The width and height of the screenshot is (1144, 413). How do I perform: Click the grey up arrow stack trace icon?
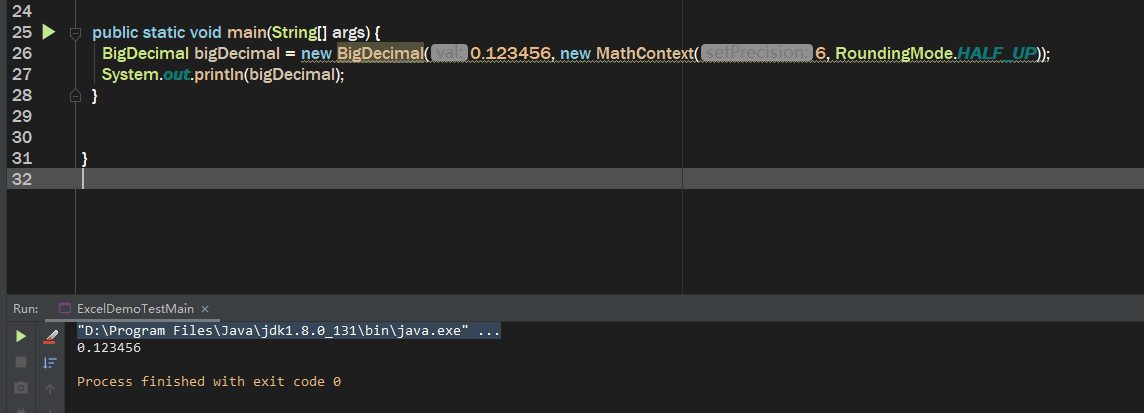49,387
